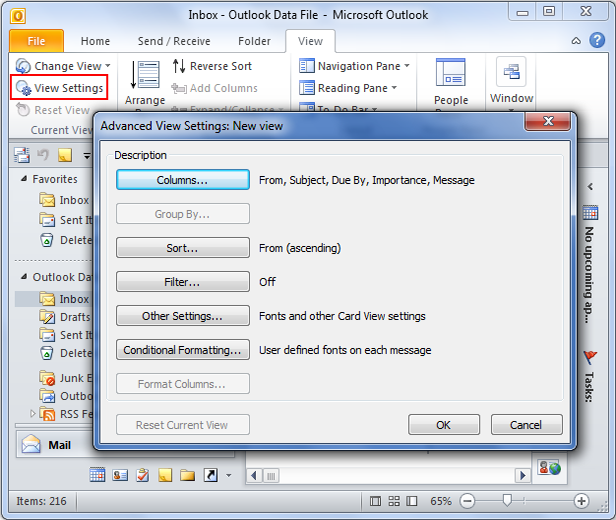Open Conditional Formatting options
Image resolution: width=616 pixels, height=520 pixels.
click(x=183, y=350)
